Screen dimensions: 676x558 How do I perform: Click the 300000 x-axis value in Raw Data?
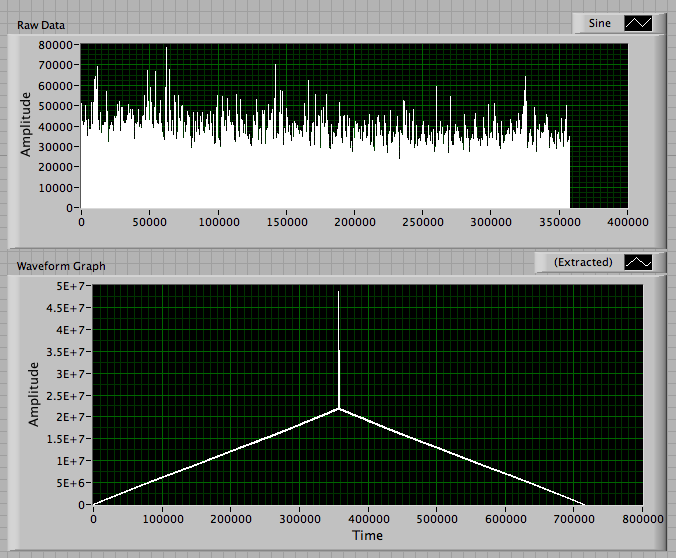tap(491, 222)
